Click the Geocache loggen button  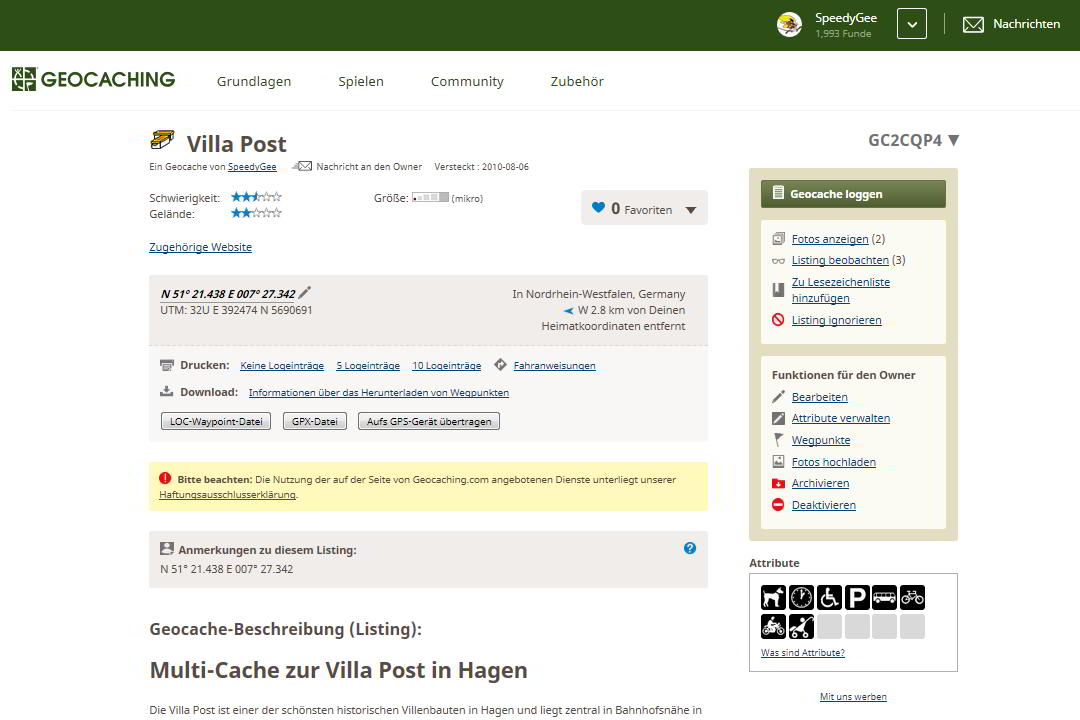coord(853,194)
